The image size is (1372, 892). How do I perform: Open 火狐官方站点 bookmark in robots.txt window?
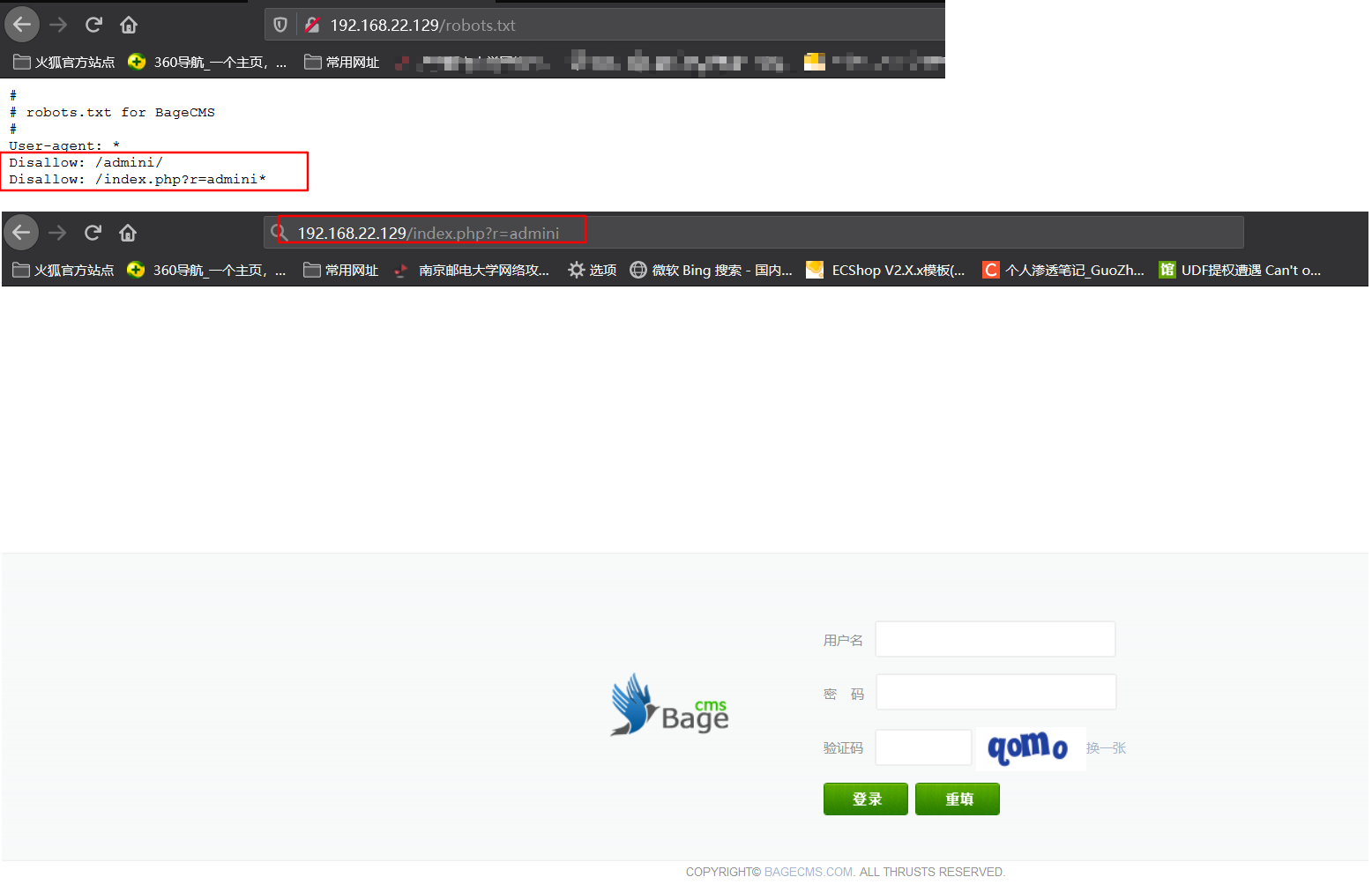(64, 62)
